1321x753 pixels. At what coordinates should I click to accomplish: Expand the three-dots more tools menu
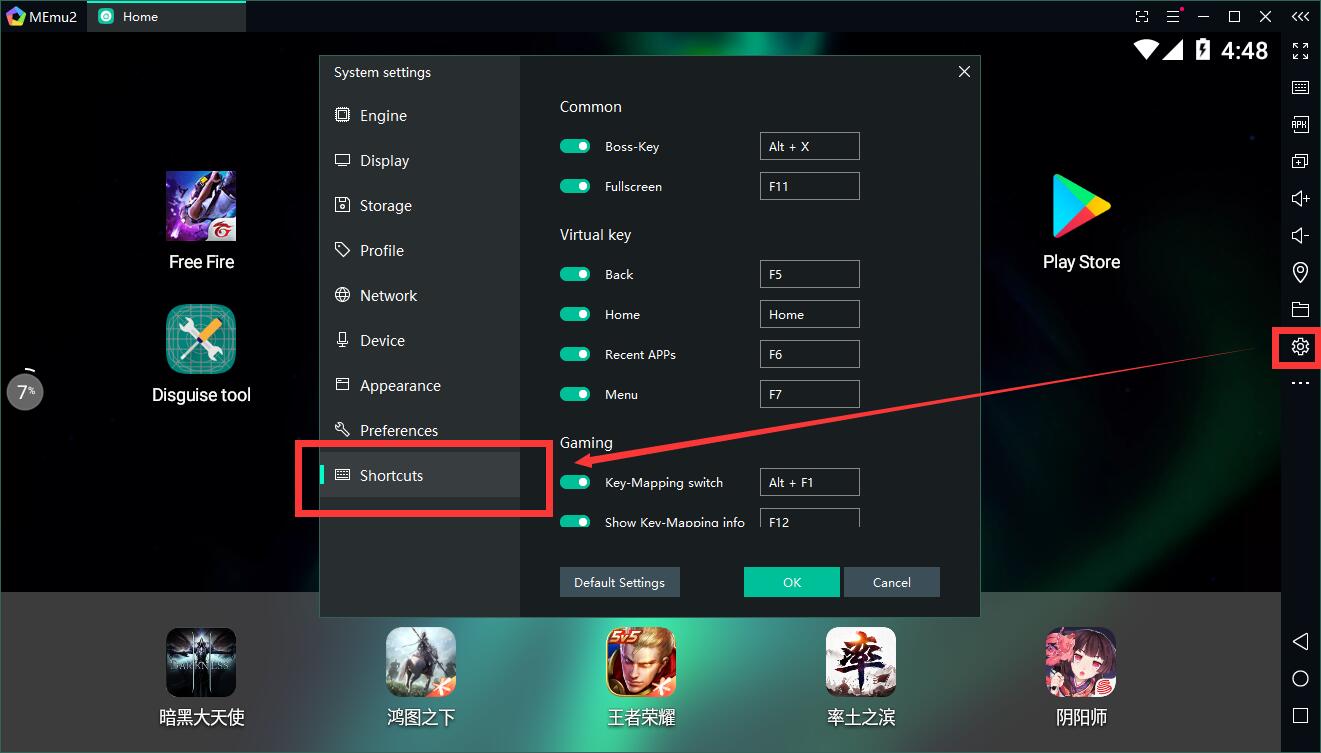point(1300,383)
